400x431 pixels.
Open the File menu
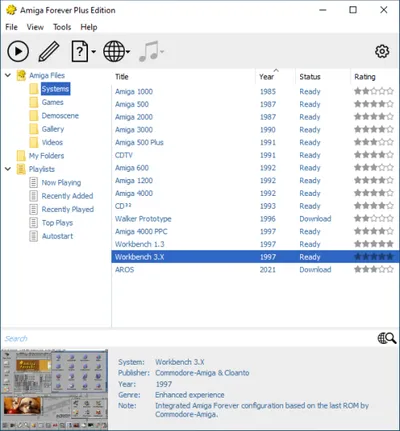pos(11,27)
